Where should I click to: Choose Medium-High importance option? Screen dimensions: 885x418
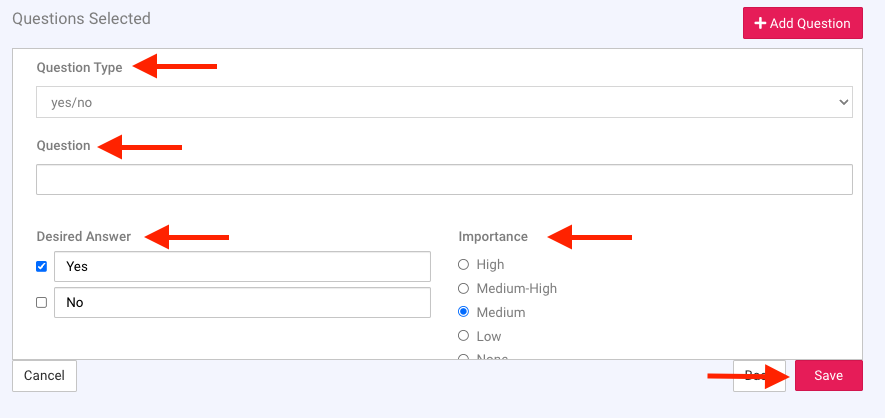(x=463, y=289)
